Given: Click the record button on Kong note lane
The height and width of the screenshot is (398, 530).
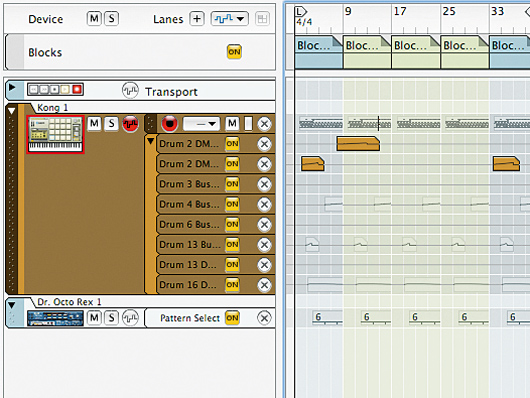Looking at the screenshot, I should (169, 124).
